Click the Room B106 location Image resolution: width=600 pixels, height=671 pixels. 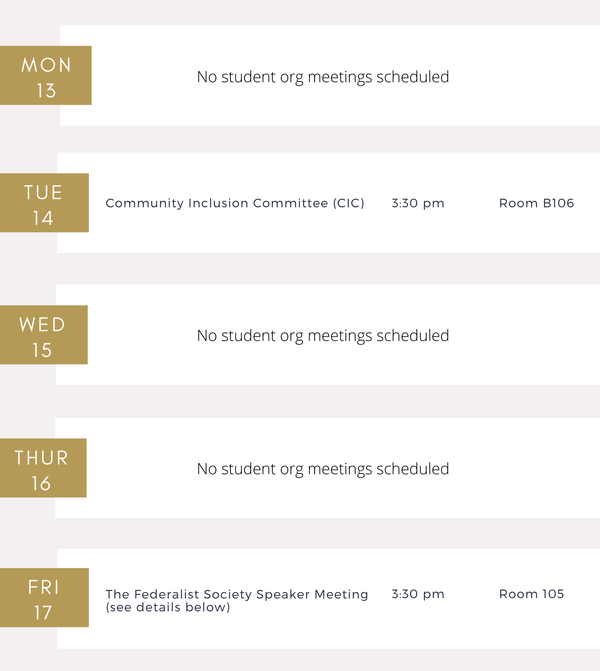pos(537,203)
